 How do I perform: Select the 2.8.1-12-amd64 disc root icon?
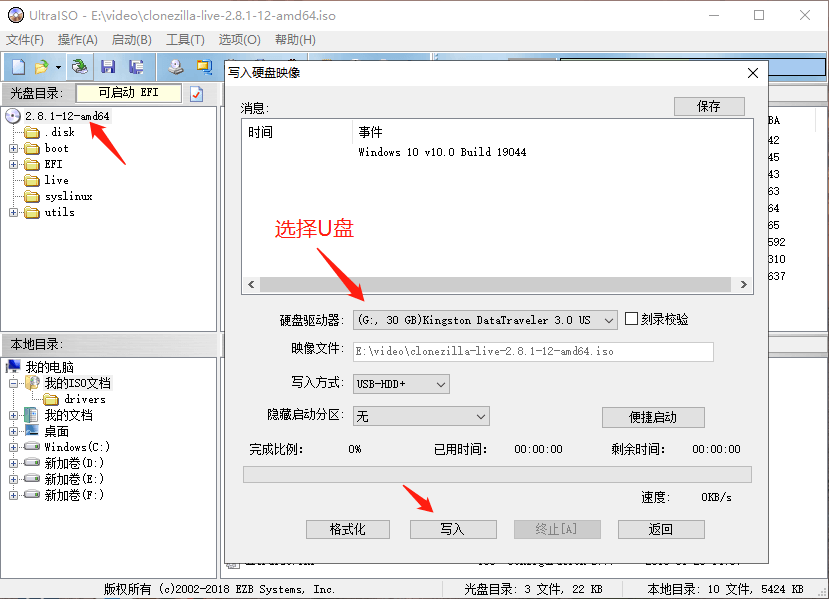pyautogui.click(x=13, y=116)
